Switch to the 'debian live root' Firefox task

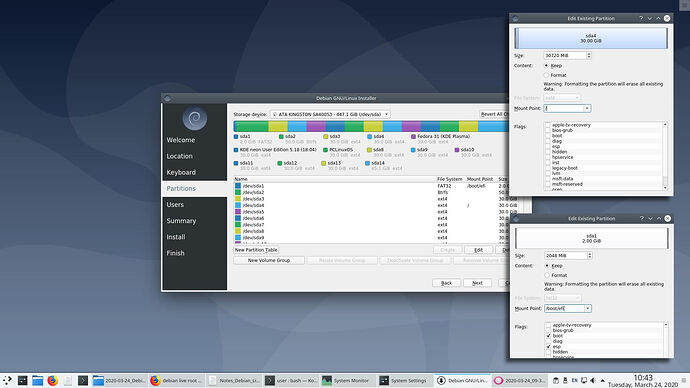click(177, 381)
